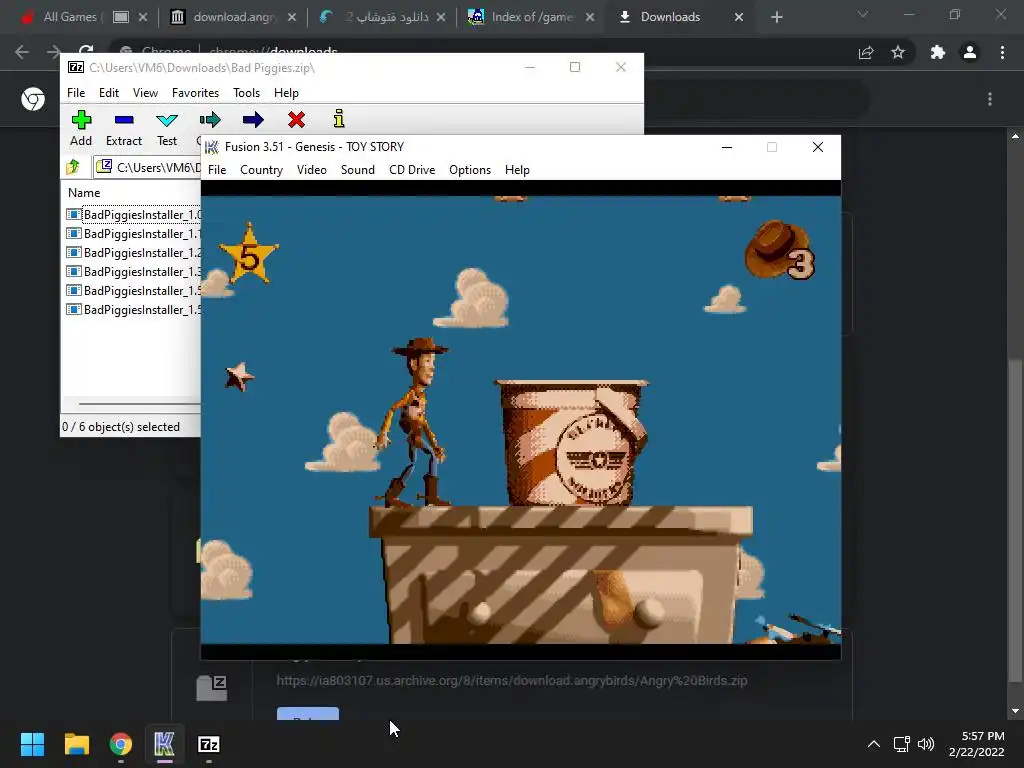Switch to the All Games browser tab
Viewport: 1024px width, 768px height.
tap(70, 17)
